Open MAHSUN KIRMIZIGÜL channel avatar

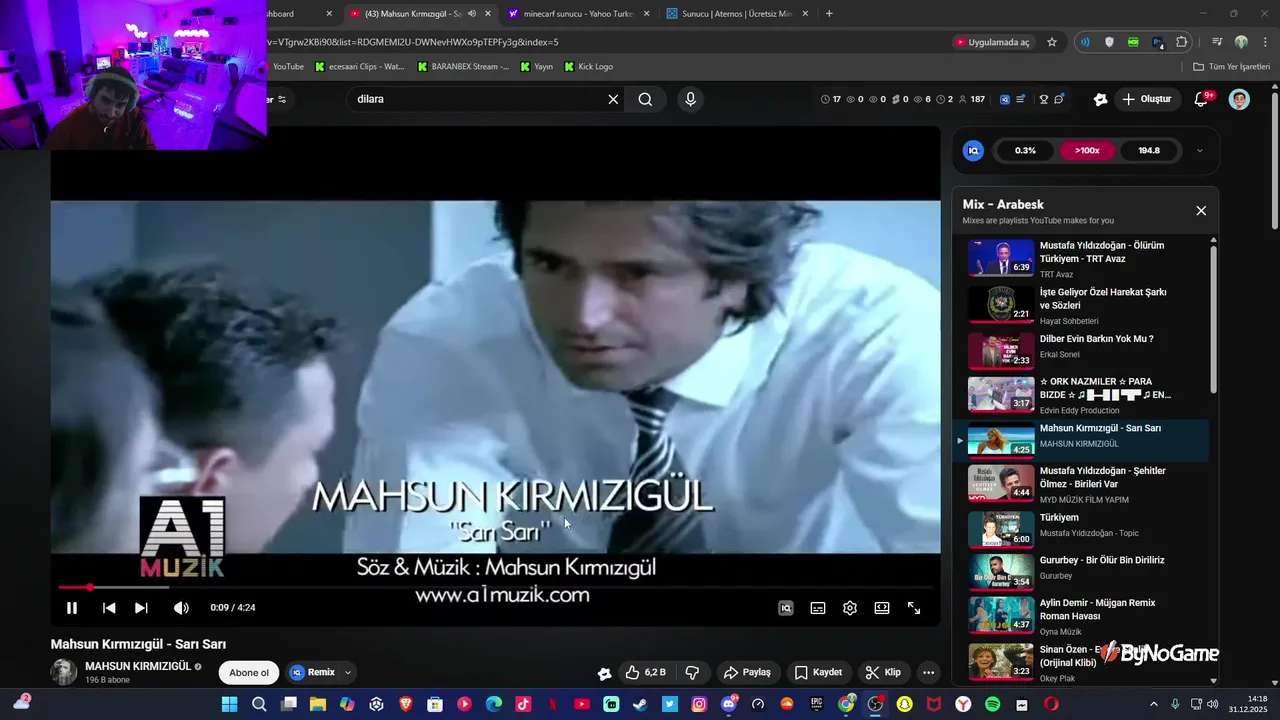tap(64, 672)
